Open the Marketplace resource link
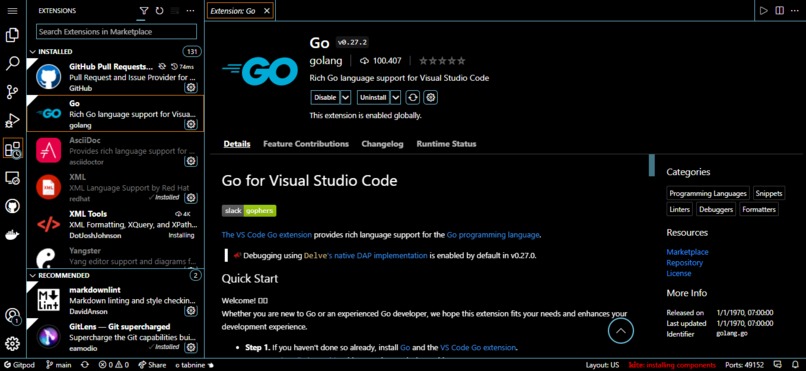This screenshot has height=371, width=806. [x=687, y=252]
